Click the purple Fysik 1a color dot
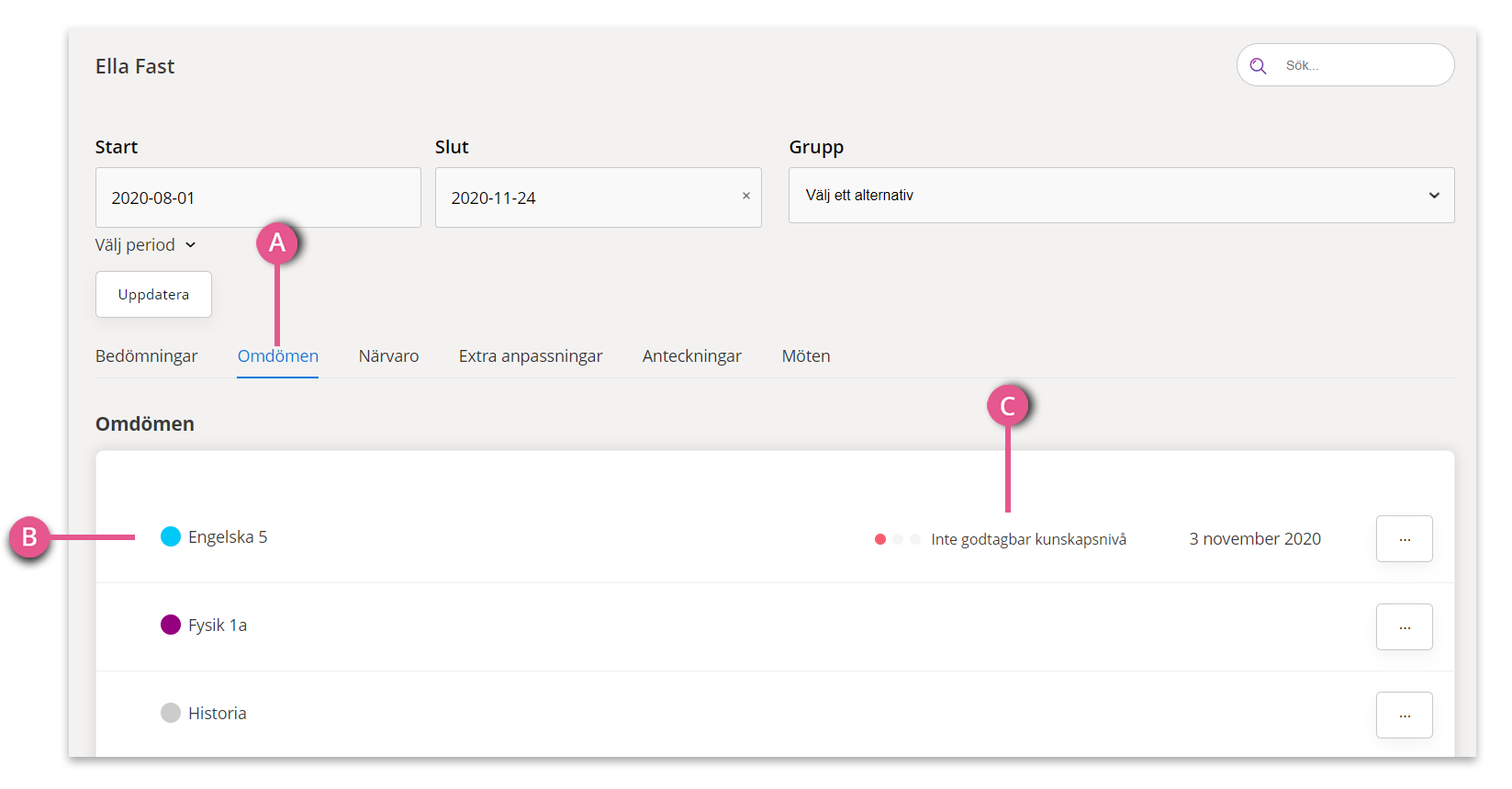The height and width of the screenshot is (789, 1512). 171,625
